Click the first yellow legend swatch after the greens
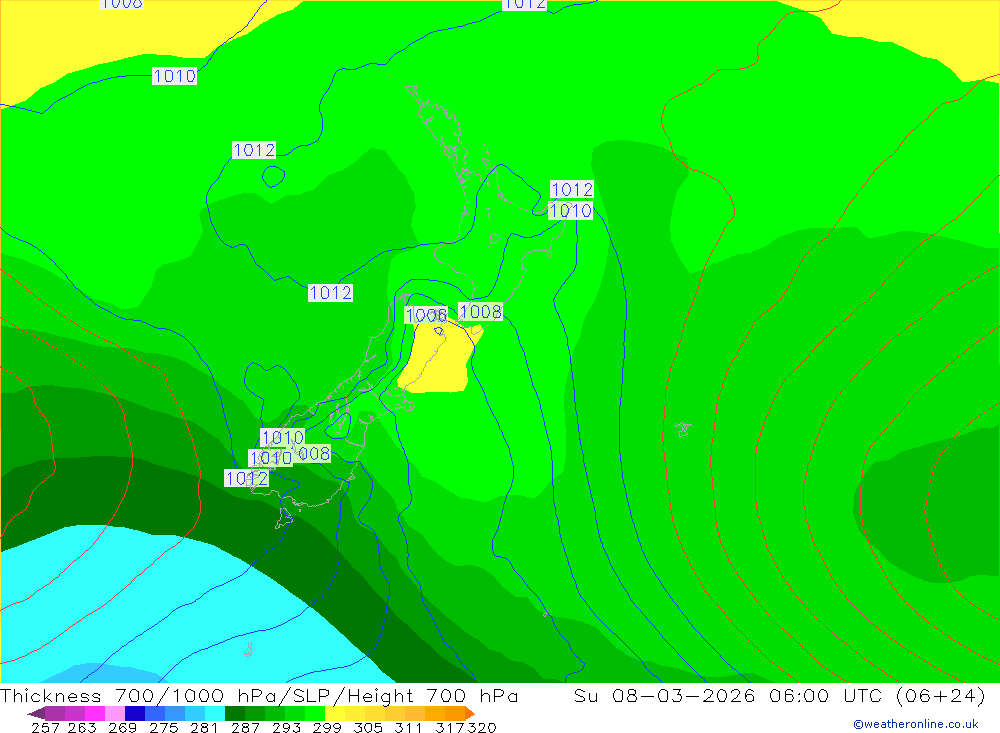Viewport: 1000px width, 733px height. tap(335, 713)
